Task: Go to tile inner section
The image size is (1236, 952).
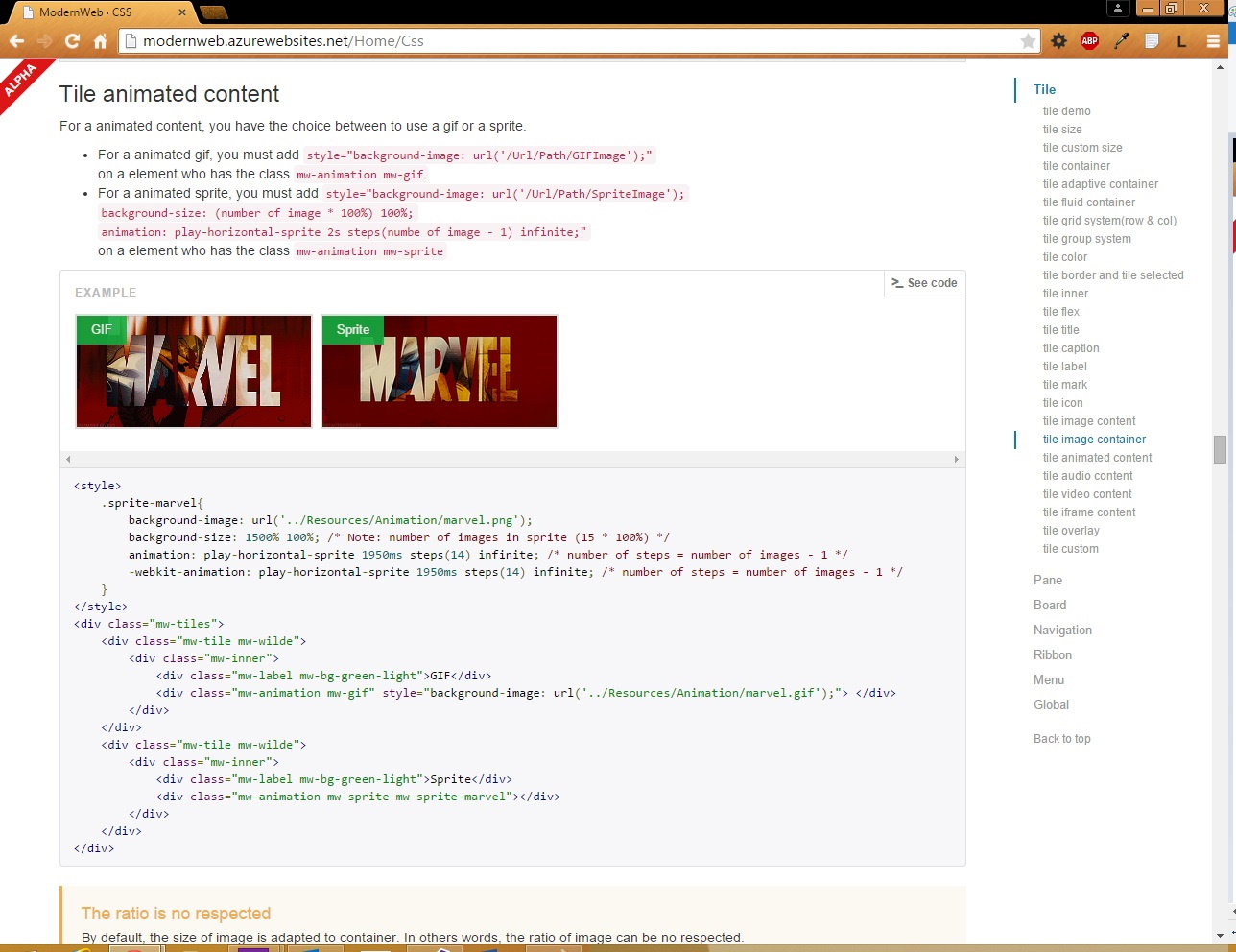Action: (1065, 294)
